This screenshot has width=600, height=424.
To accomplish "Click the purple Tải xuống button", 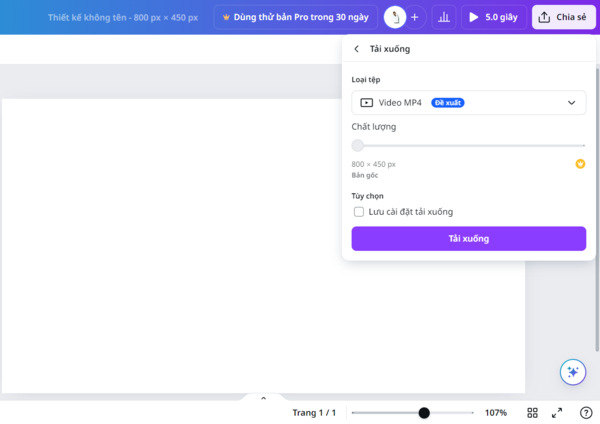I will (x=468, y=238).
